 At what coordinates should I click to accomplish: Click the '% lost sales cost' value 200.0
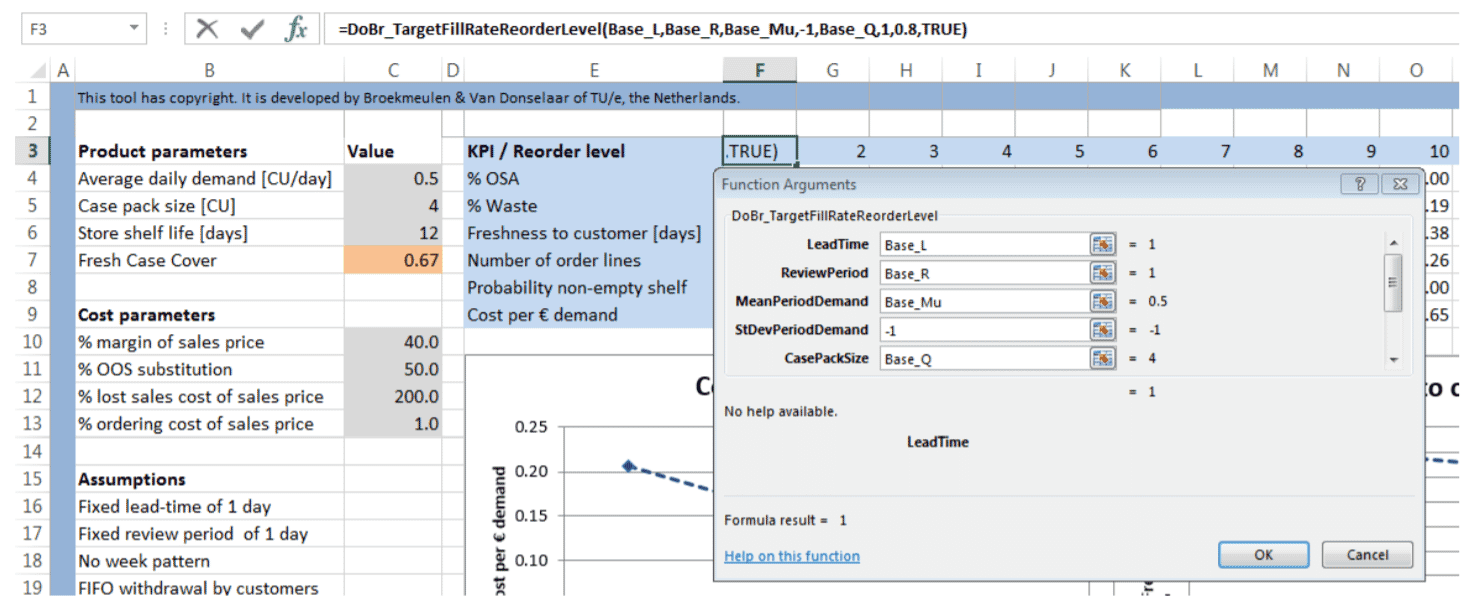click(393, 397)
